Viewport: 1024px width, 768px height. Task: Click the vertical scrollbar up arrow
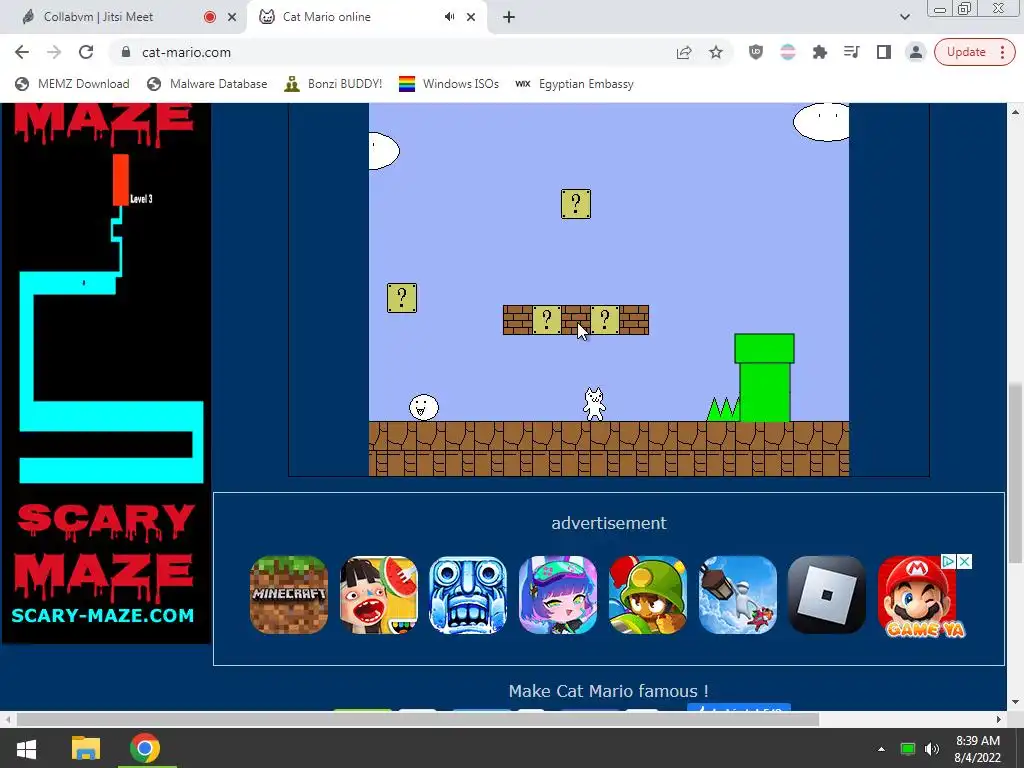(x=1015, y=112)
